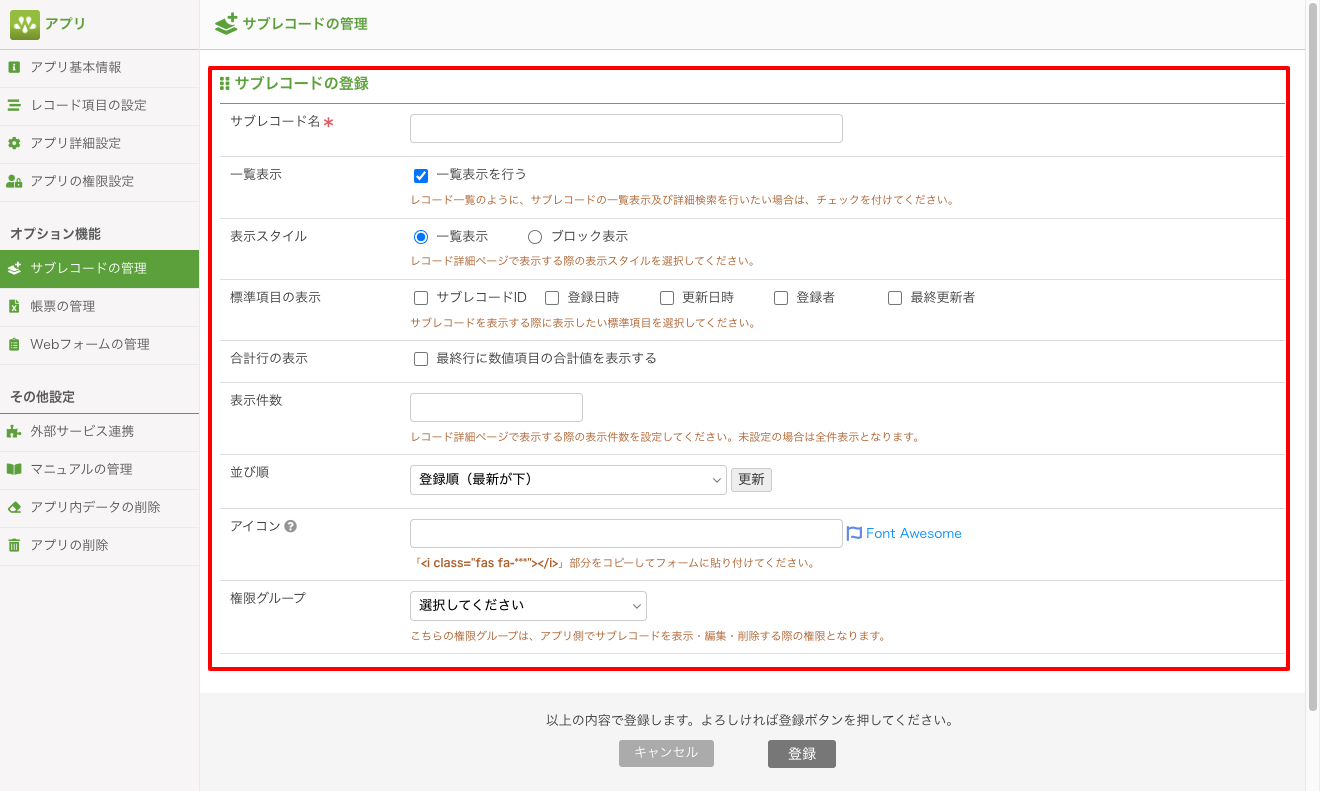Open the 権限グループ 選択してください dropdown

[x=528, y=606]
